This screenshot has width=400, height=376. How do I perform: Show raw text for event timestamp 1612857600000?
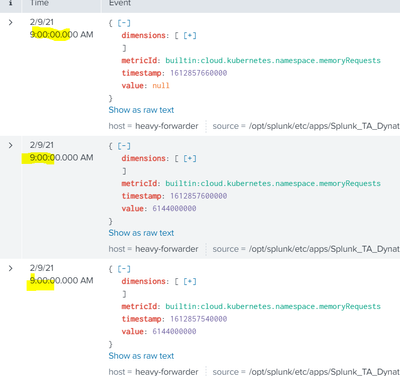141,233
